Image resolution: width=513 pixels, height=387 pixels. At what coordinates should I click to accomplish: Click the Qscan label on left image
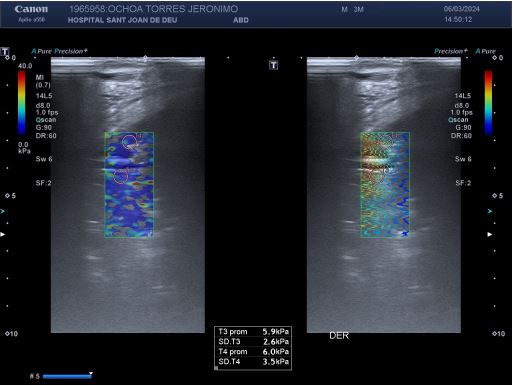[x=46, y=120]
